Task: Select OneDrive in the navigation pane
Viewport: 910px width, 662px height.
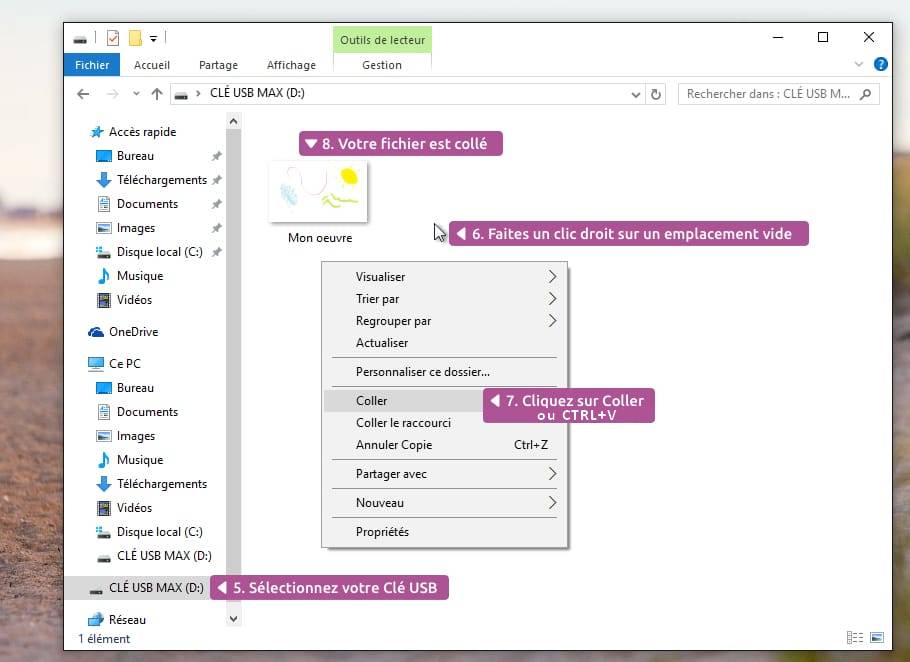Action: coord(133,332)
